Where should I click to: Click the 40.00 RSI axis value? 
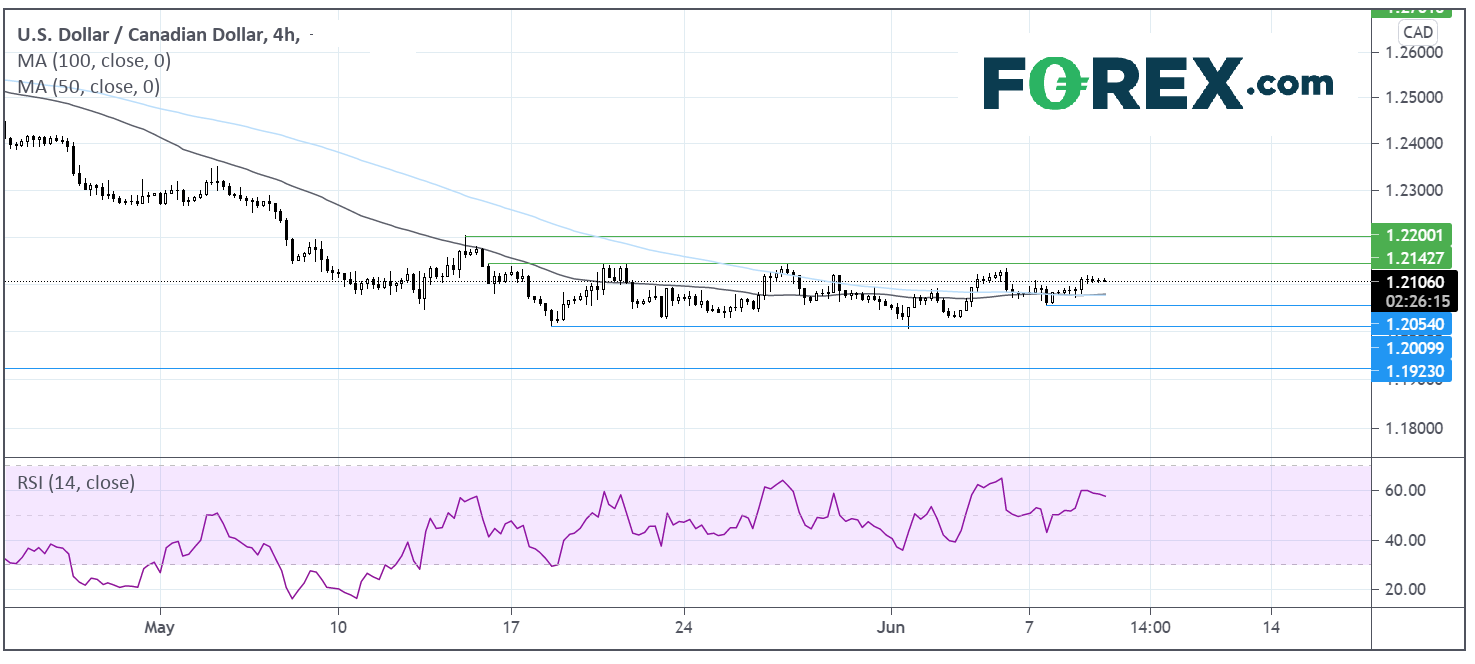coord(1404,540)
